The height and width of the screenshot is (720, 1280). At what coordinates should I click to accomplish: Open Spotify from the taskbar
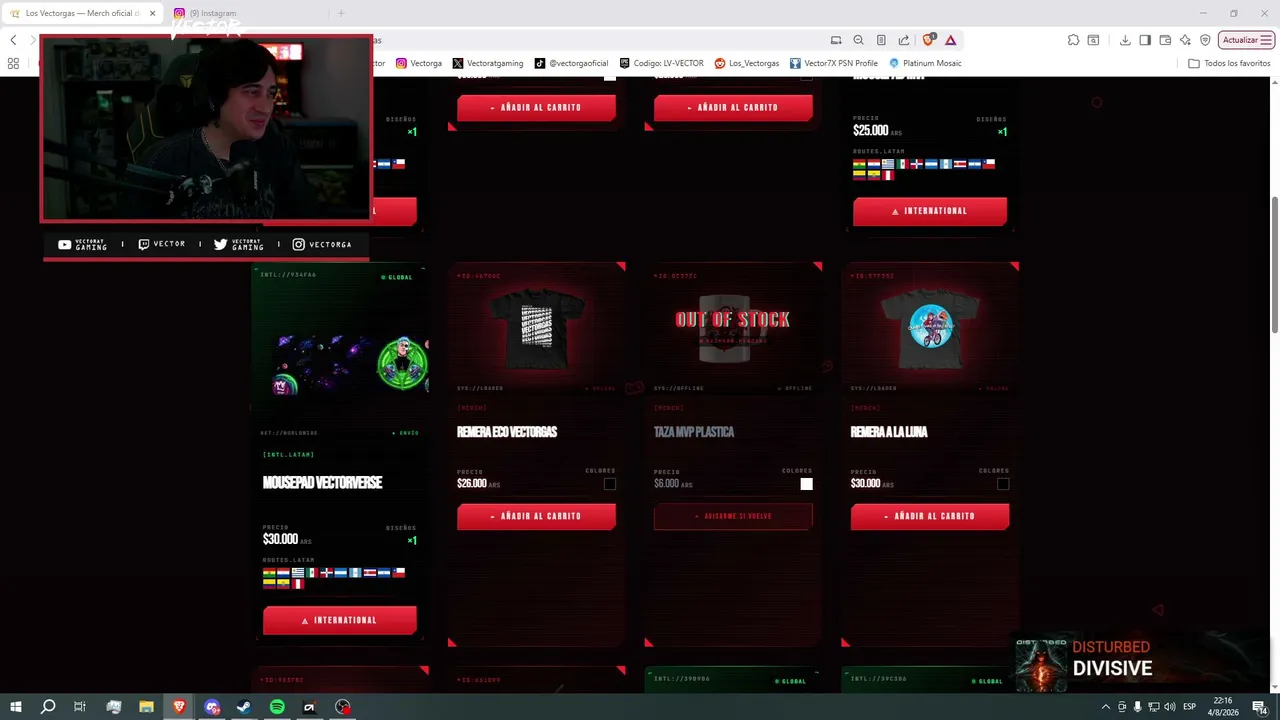click(277, 707)
